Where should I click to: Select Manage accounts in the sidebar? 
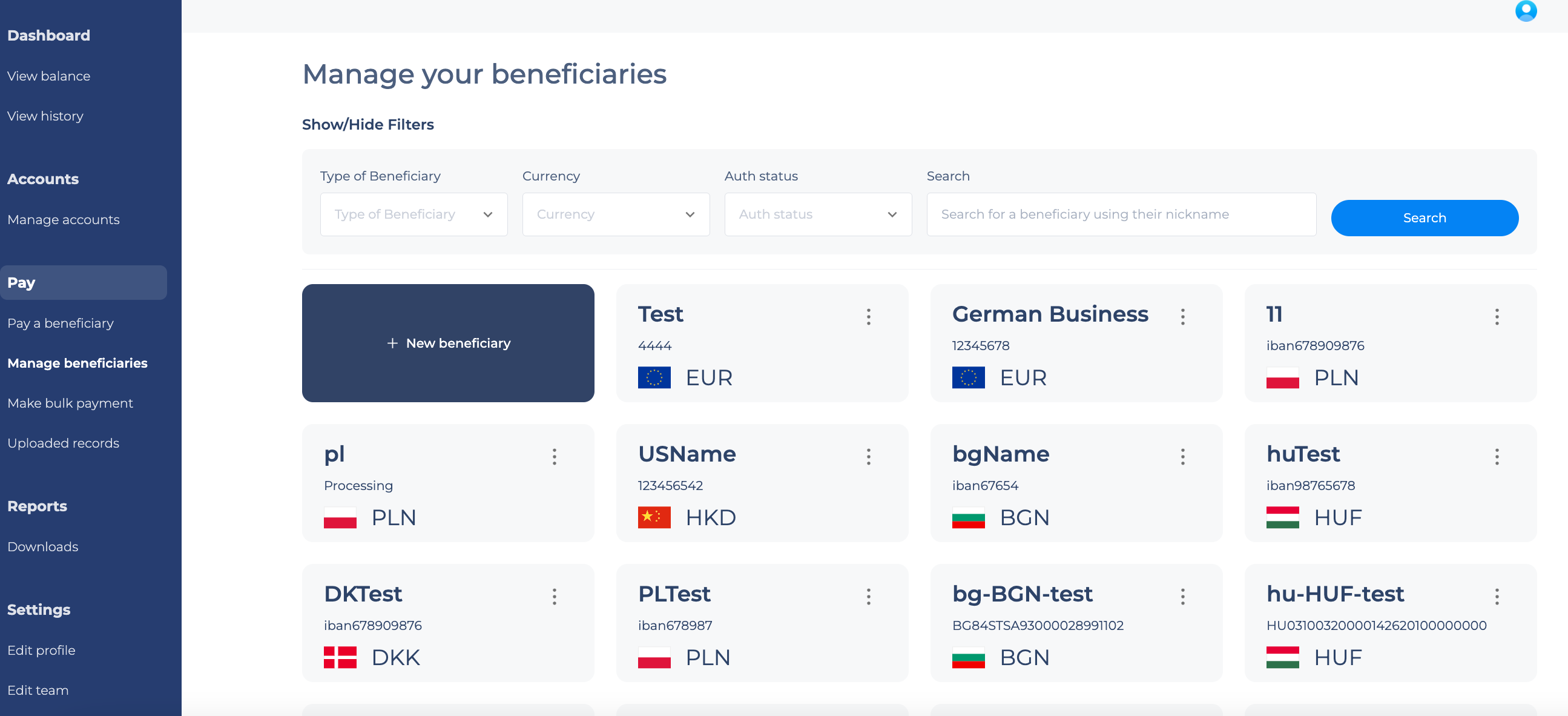tap(64, 219)
